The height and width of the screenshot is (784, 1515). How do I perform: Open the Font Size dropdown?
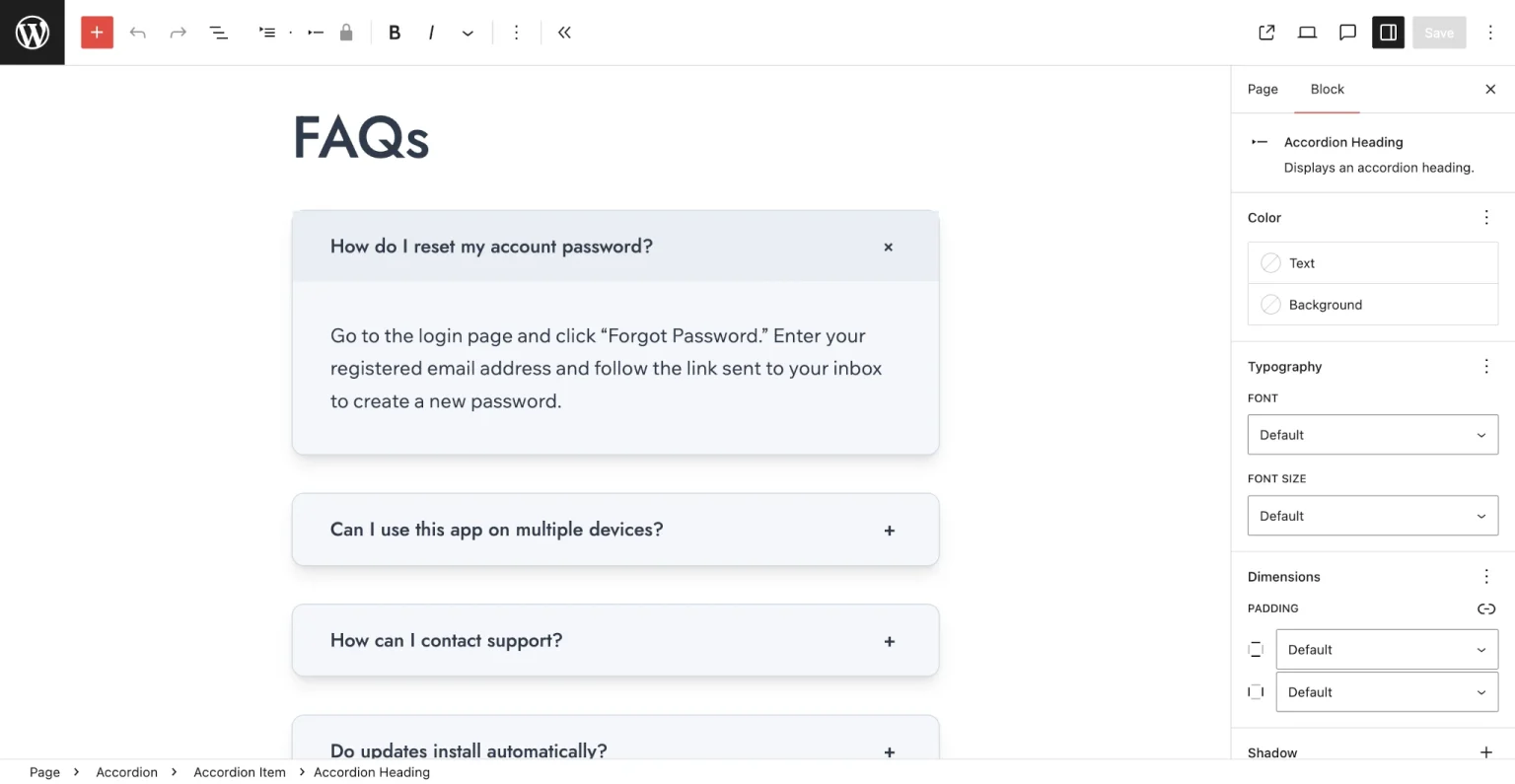pyautogui.click(x=1372, y=515)
